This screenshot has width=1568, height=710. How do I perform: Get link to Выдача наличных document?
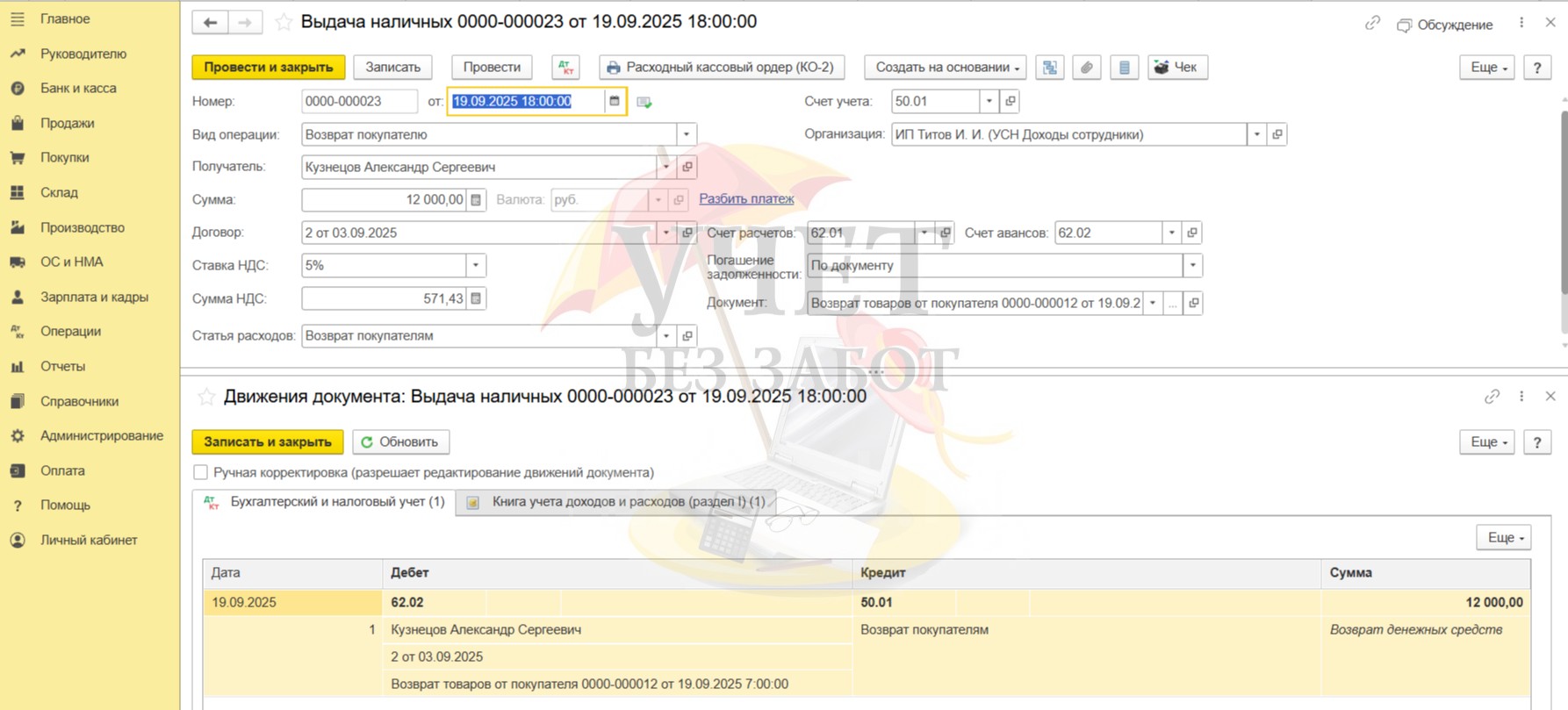click(1372, 24)
